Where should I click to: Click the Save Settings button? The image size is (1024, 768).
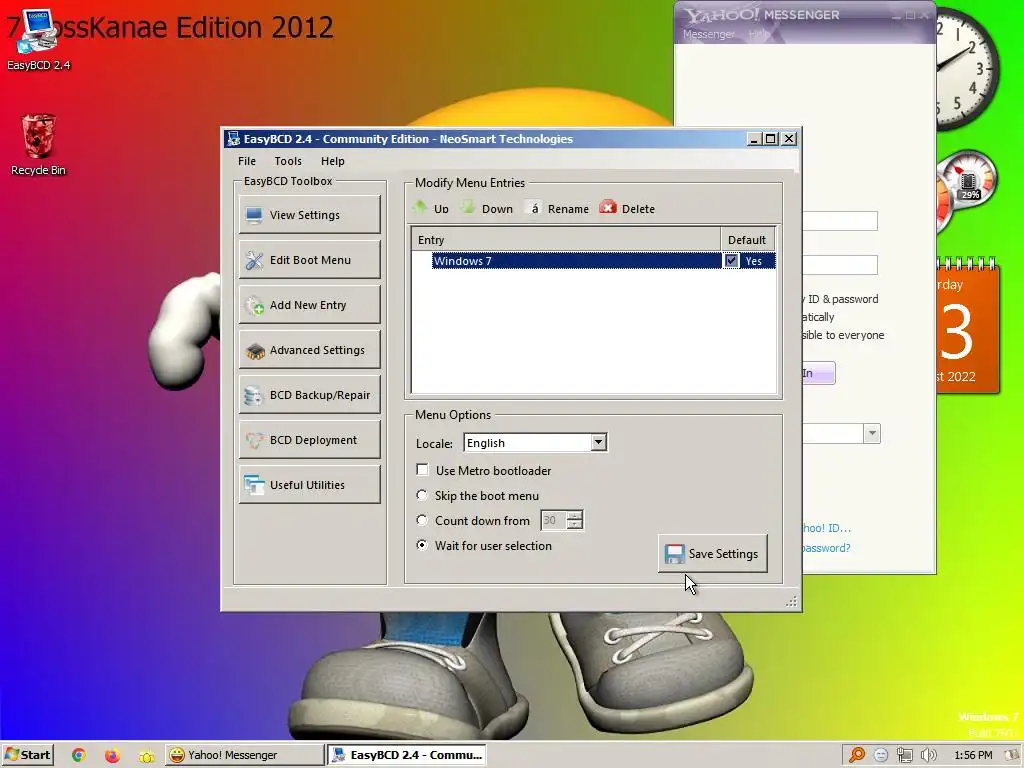(712, 554)
